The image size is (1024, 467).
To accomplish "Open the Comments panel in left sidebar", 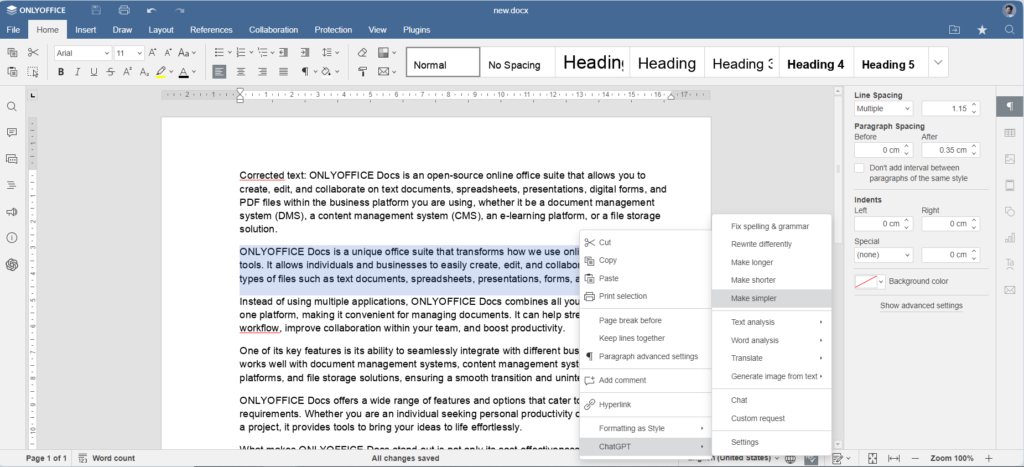I will [12, 133].
